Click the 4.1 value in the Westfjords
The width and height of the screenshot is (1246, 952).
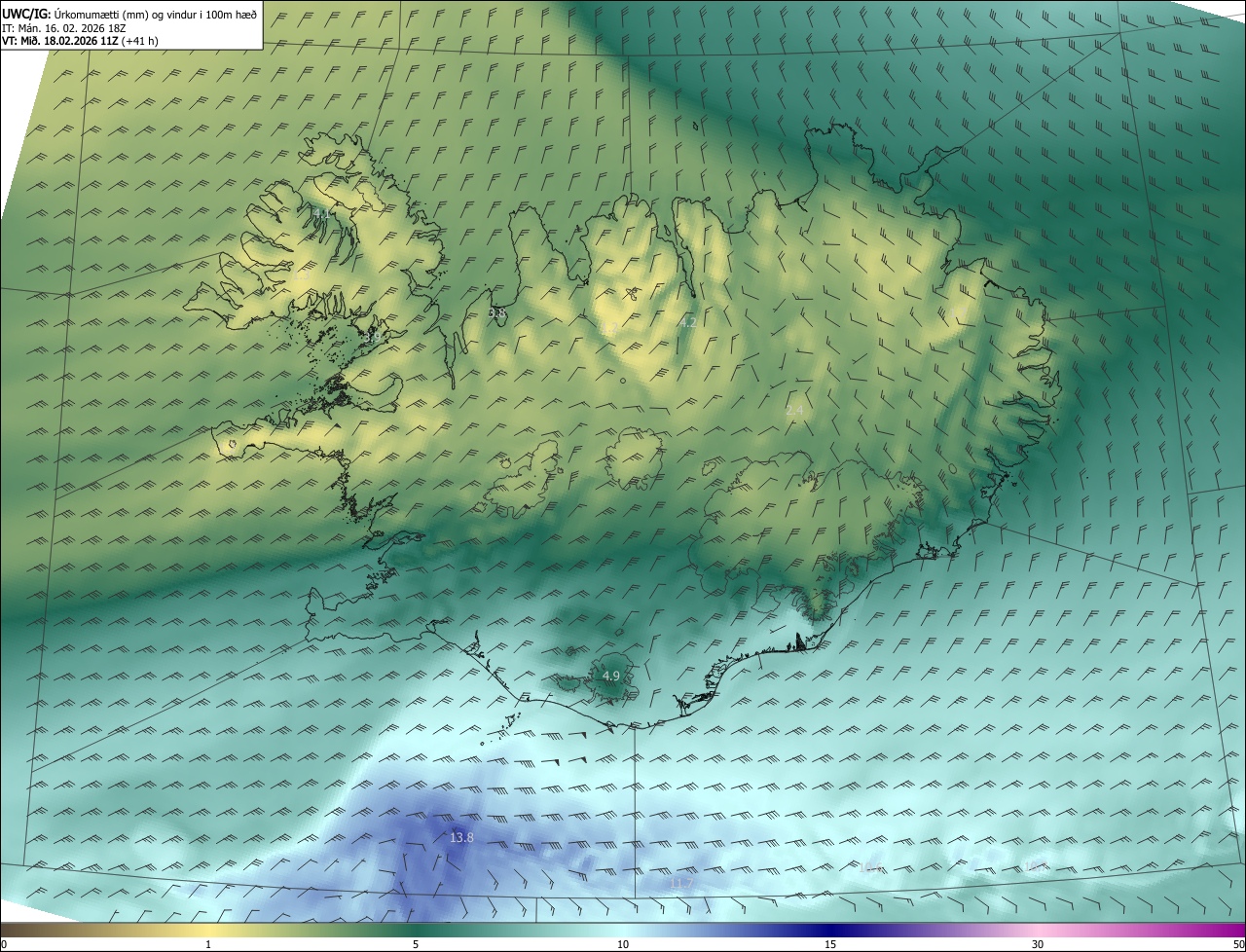(x=321, y=211)
